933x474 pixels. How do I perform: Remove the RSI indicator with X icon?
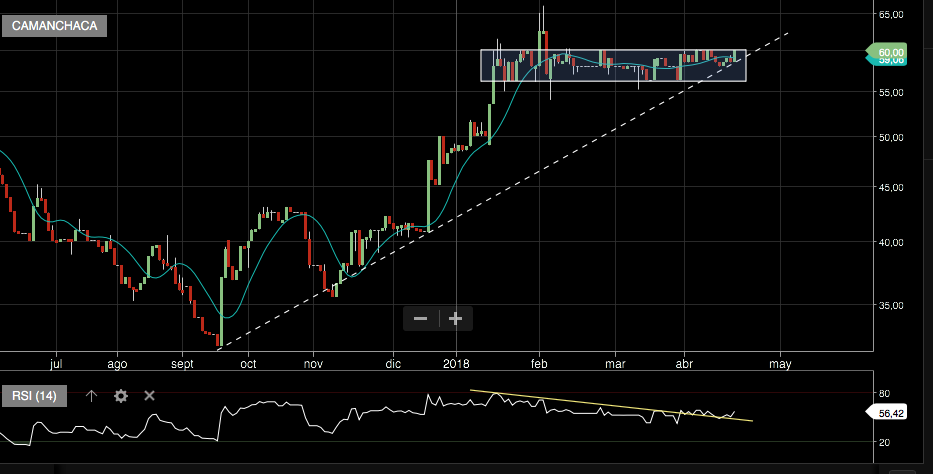click(149, 395)
